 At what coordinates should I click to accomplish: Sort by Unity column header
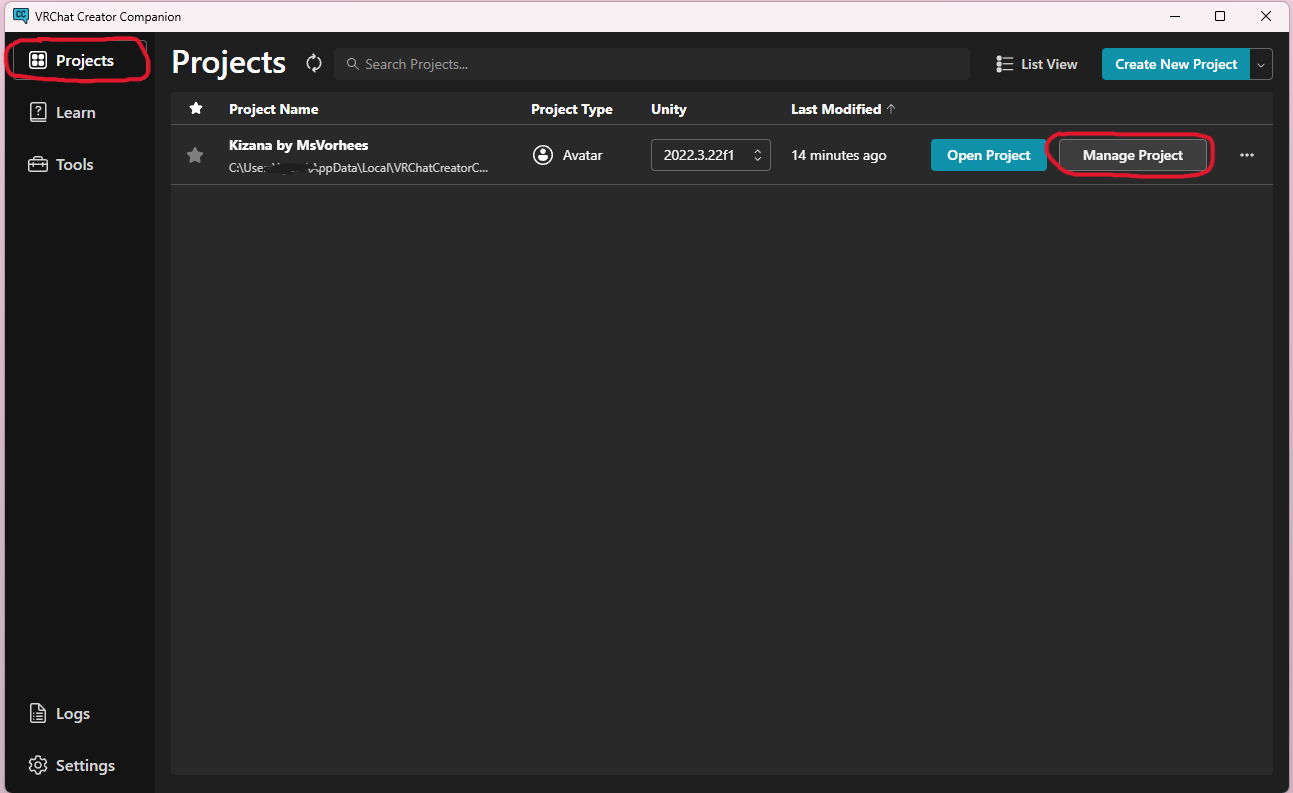point(669,109)
